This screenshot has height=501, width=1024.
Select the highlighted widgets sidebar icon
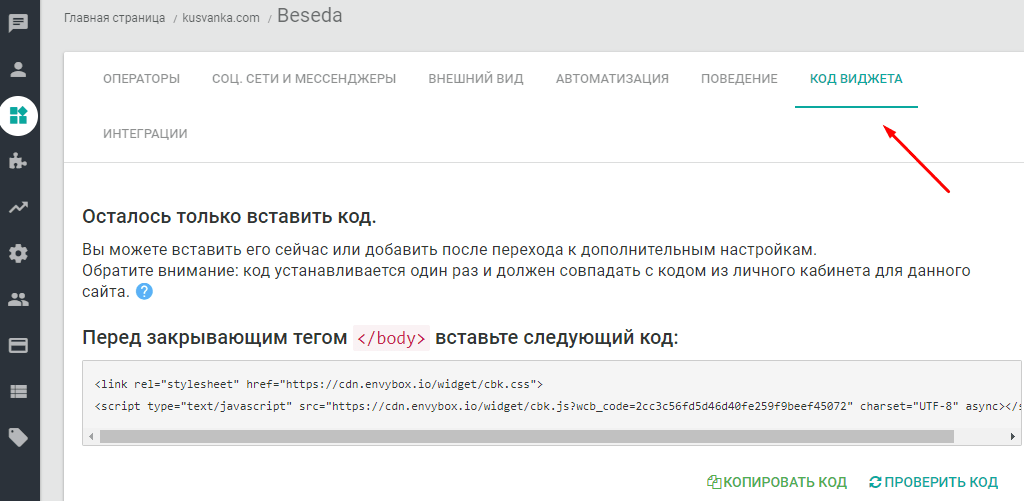(x=18, y=115)
